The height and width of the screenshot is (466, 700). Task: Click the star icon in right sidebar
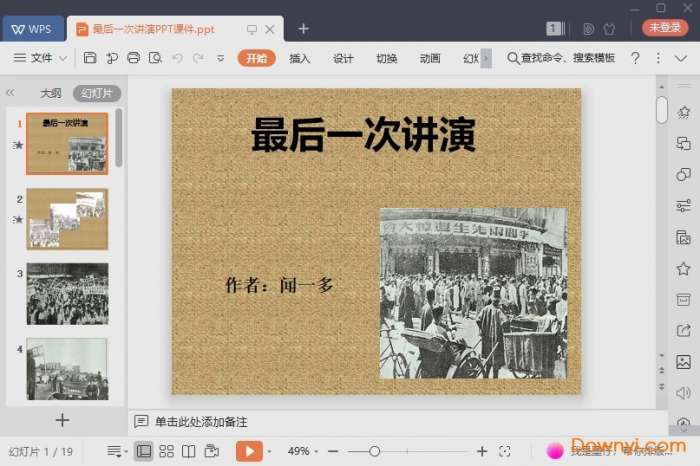pos(683,268)
